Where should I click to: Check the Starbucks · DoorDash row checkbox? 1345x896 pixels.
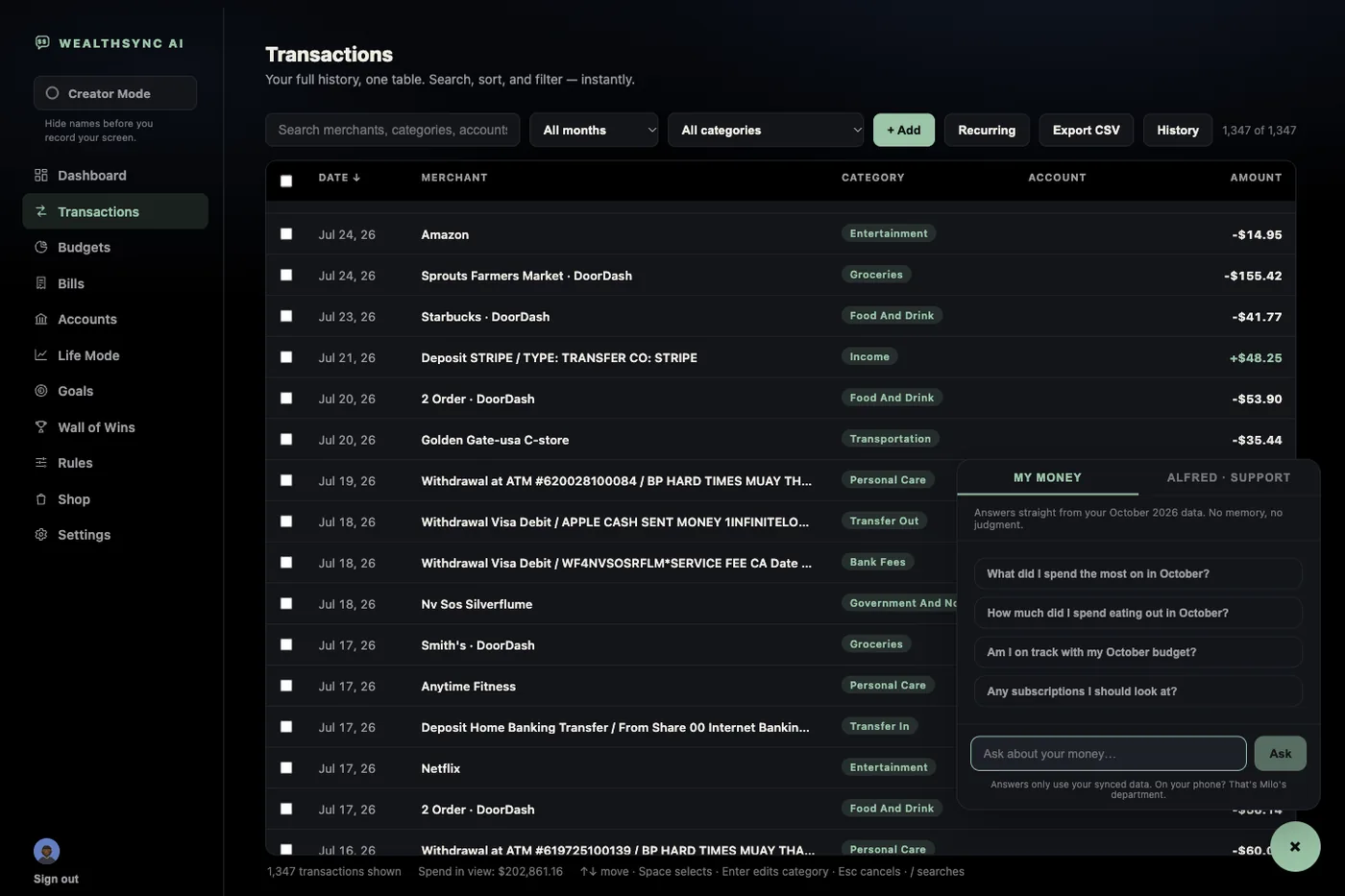[x=286, y=316]
